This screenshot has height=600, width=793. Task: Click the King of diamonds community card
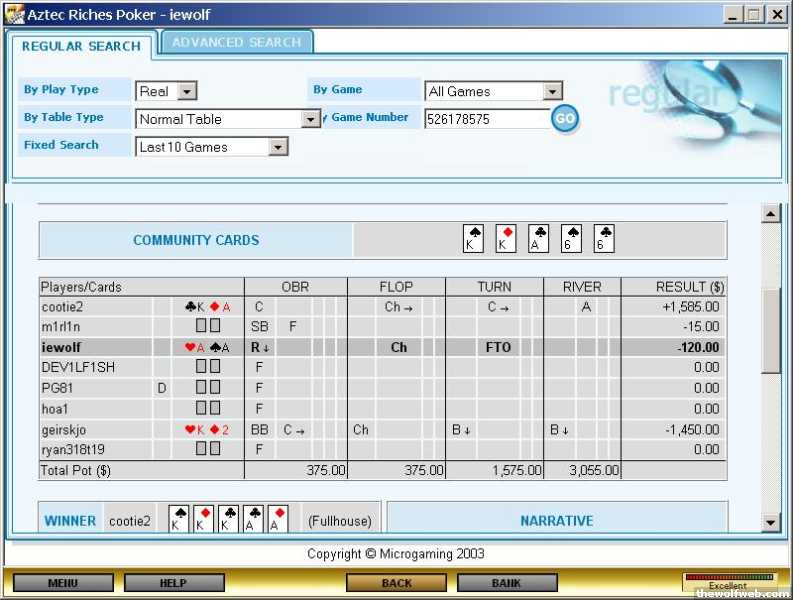[x=506, y=239]
